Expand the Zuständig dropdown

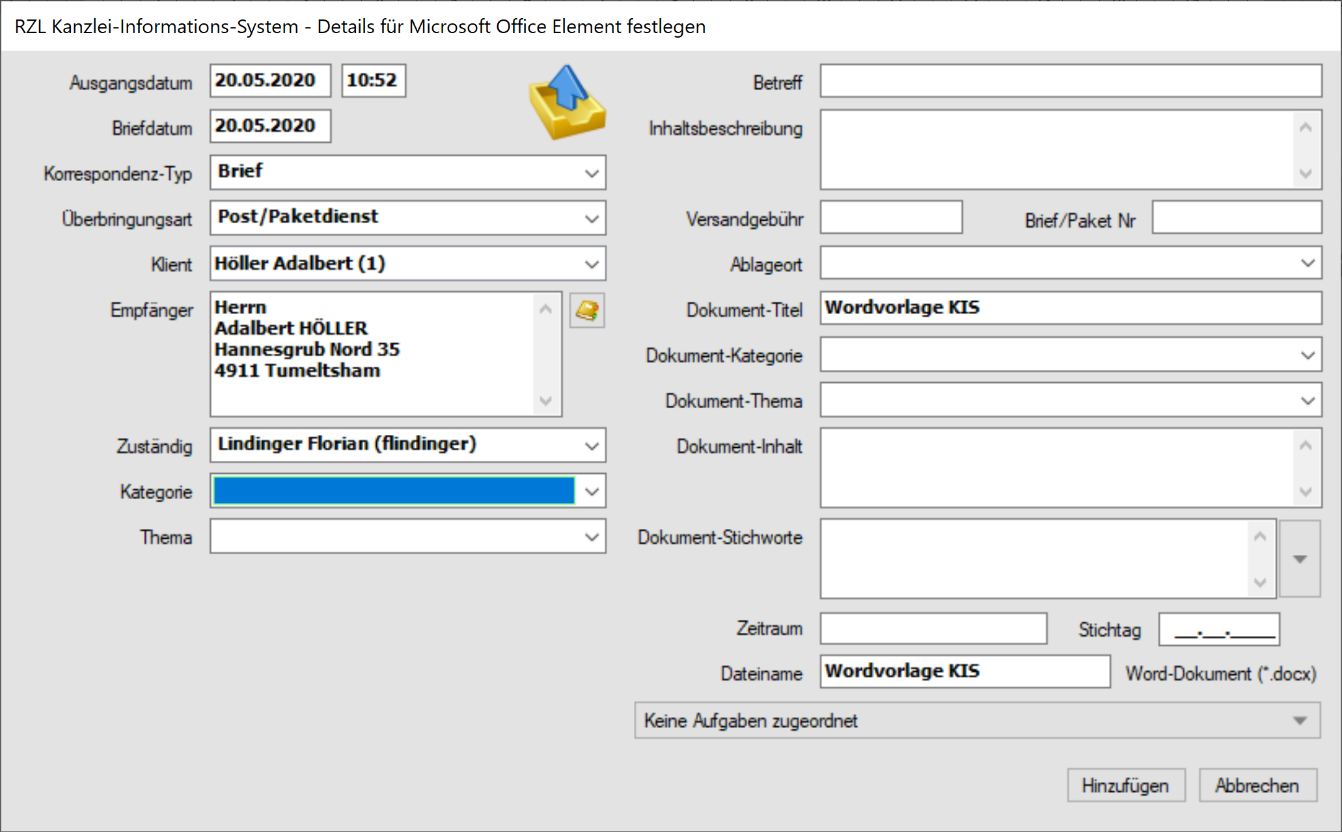[591, 445]
